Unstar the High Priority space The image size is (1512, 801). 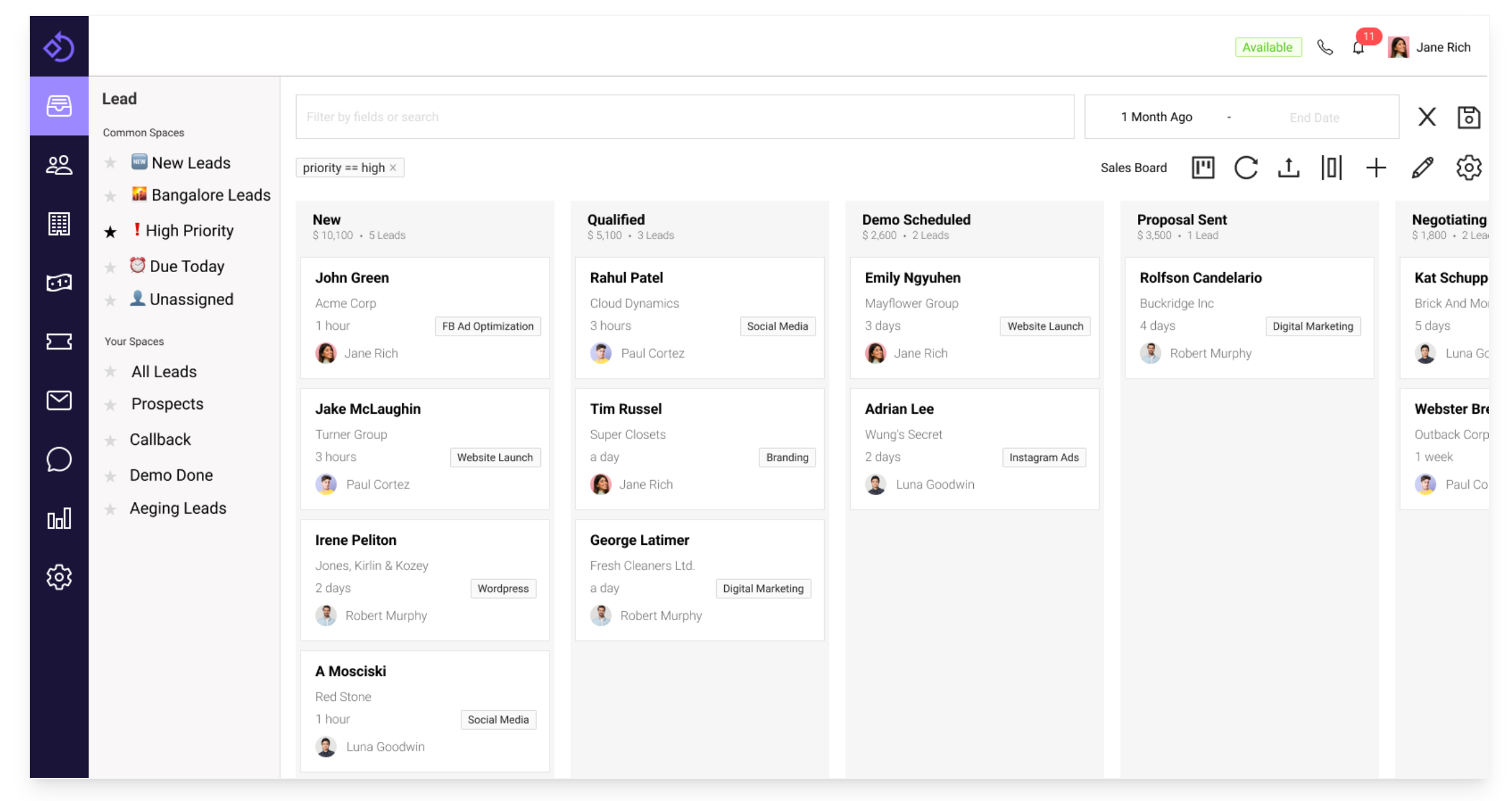(x=111, y=232)
